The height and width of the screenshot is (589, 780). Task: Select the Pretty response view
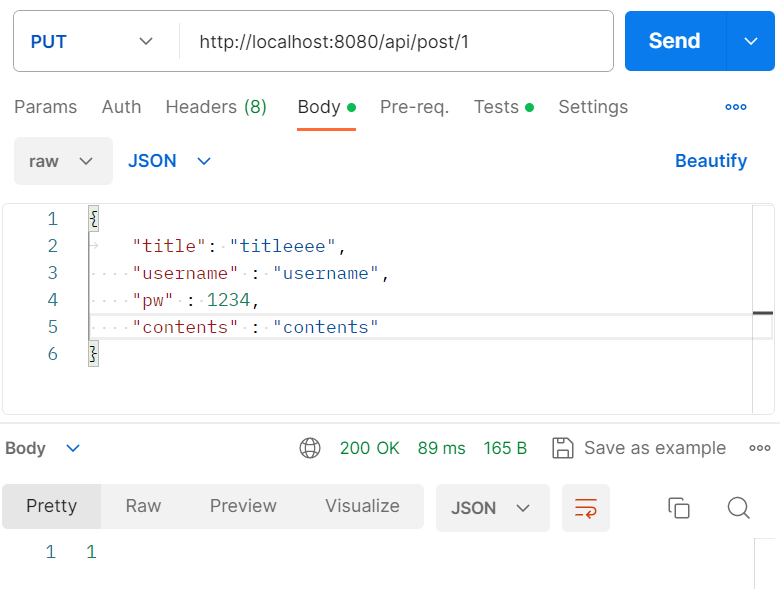[52, 506]
